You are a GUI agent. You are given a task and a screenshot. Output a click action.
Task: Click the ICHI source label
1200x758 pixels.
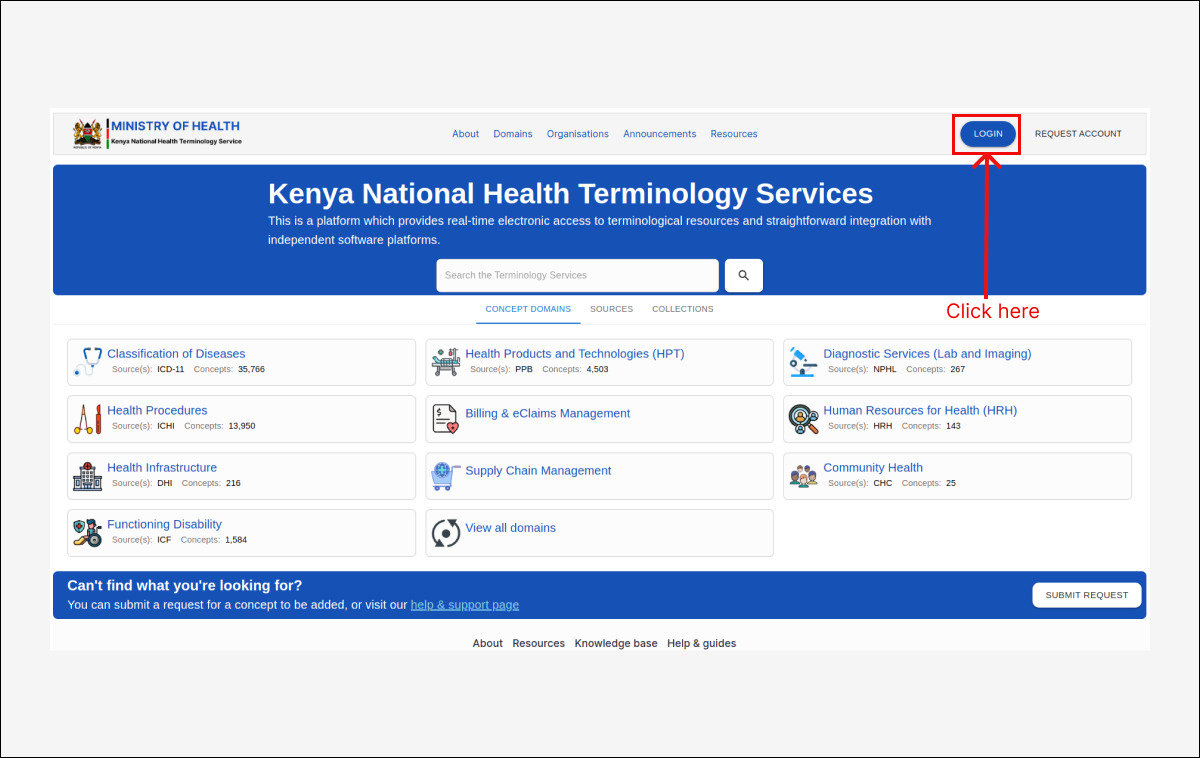coord(166,426)
